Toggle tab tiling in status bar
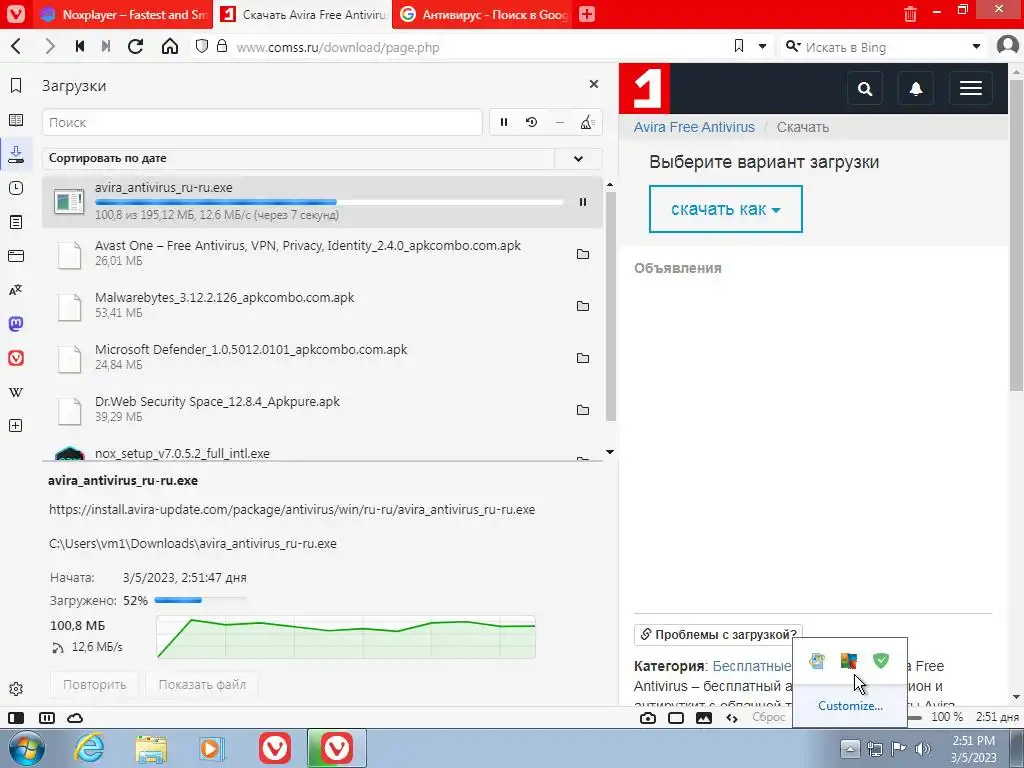The height and width of the screenshot is (768, 1024). pos(47,718)
